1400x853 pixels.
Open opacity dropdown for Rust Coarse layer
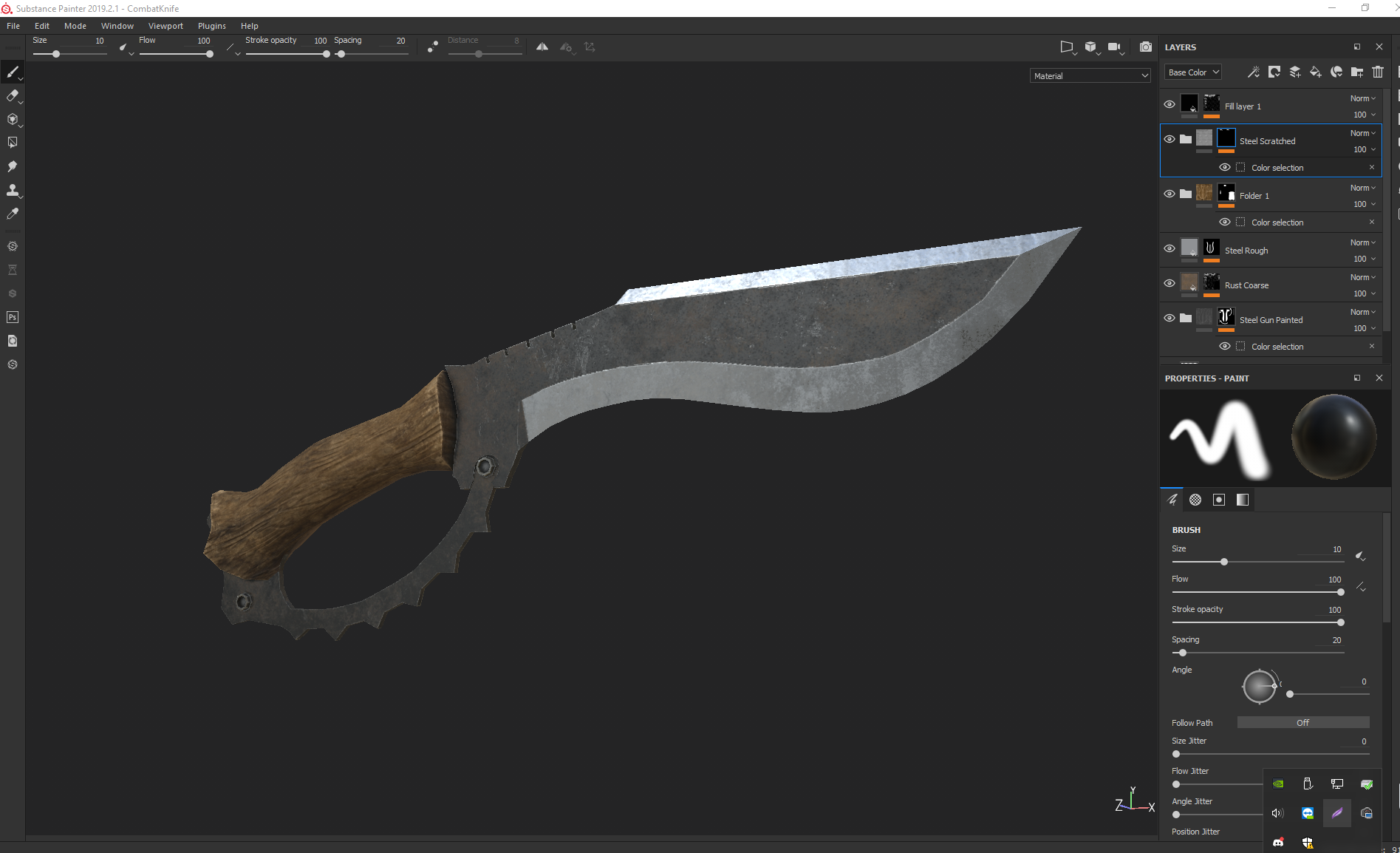(1365, 293)
